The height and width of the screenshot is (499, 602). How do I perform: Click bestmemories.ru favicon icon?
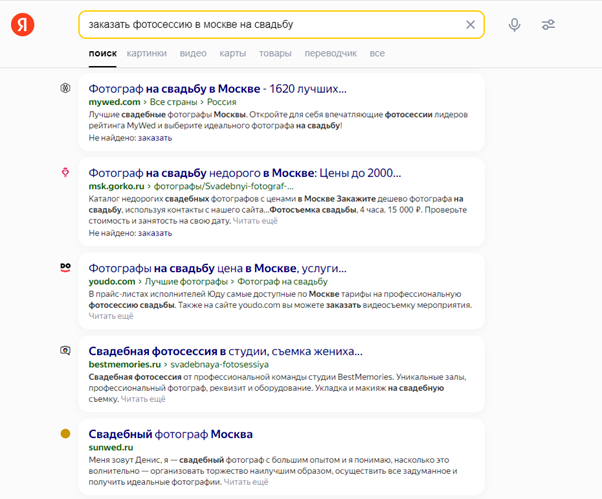tap(65, 350)
